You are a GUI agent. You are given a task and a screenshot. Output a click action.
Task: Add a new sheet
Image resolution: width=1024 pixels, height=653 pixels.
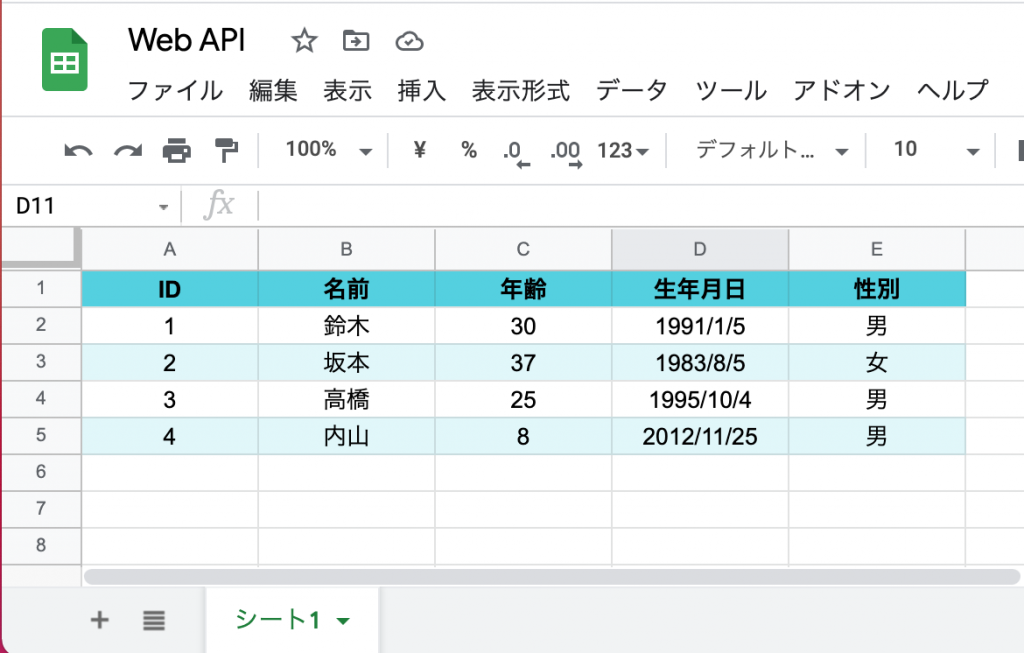pos(99,620)
